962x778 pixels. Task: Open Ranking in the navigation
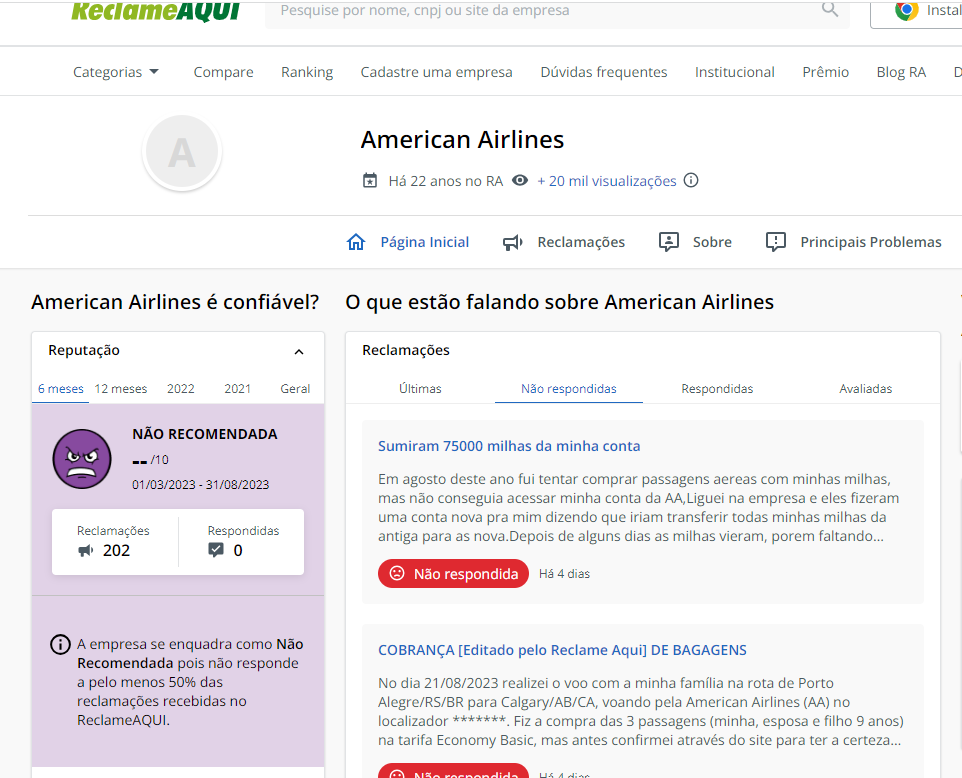(x=307, y=72)
